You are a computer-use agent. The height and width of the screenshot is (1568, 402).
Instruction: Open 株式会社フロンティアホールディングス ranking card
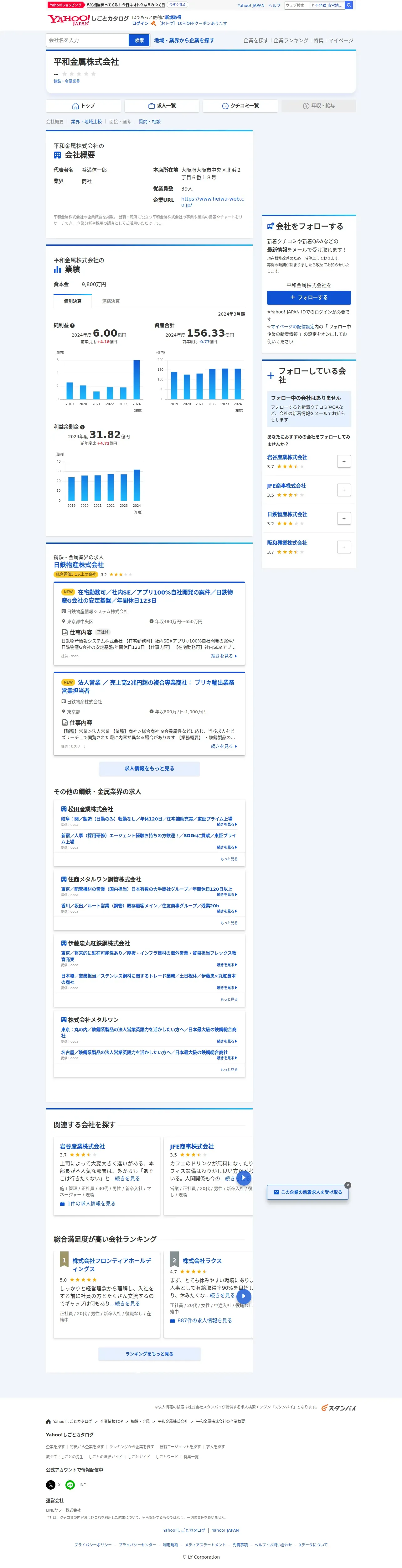coord(112,1264)
